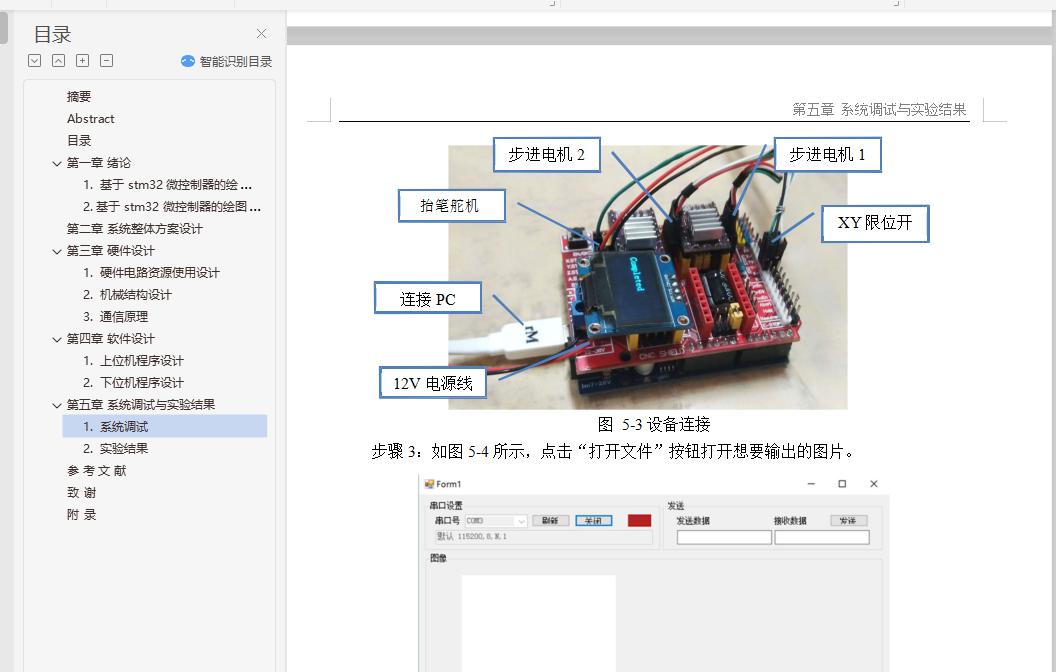Click the 步骤 3 paragraph text
Viewport: 1056px width, 672px height.
coord(614,451)
